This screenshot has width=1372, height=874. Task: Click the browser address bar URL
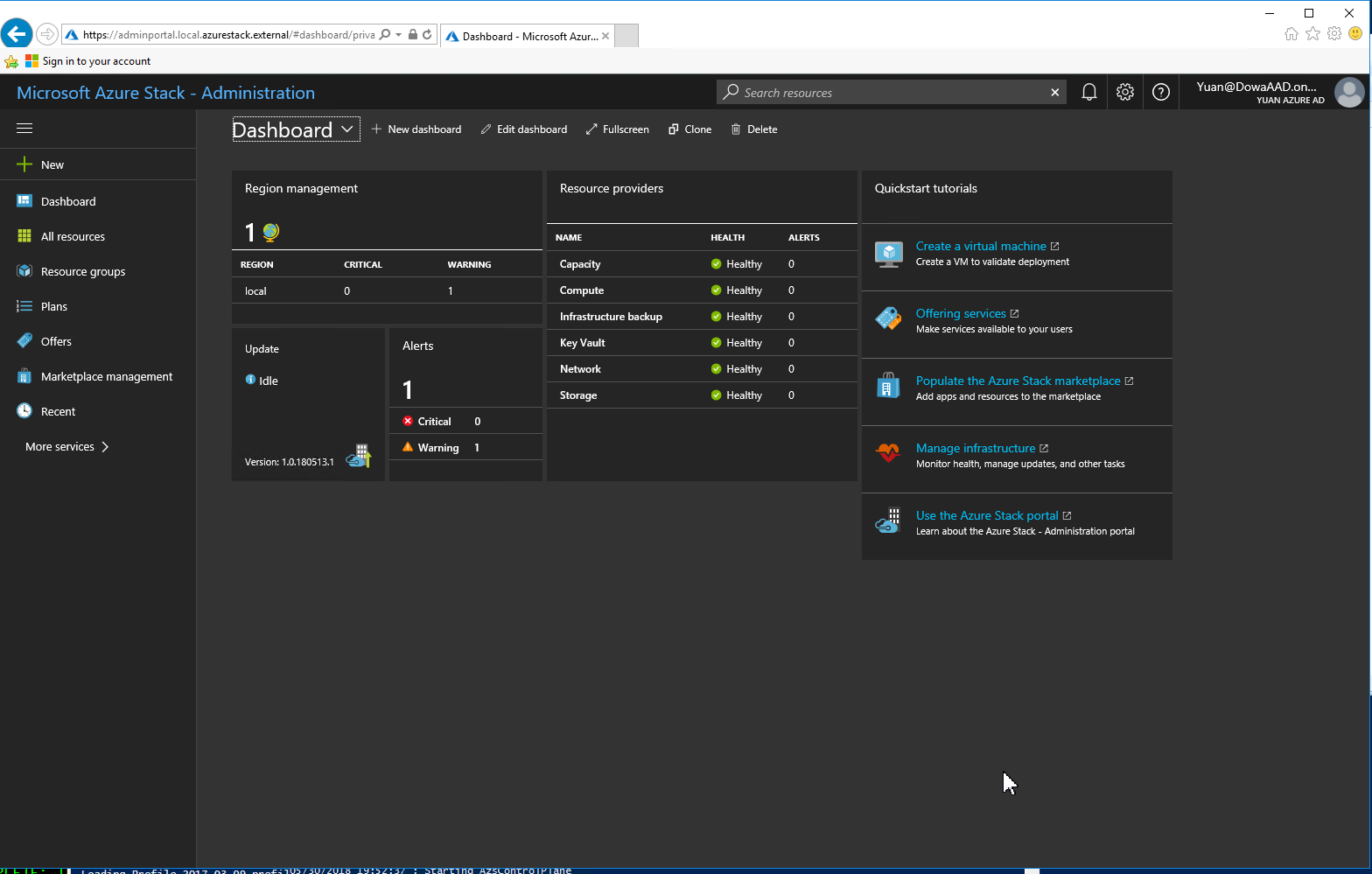pos(228,35)
